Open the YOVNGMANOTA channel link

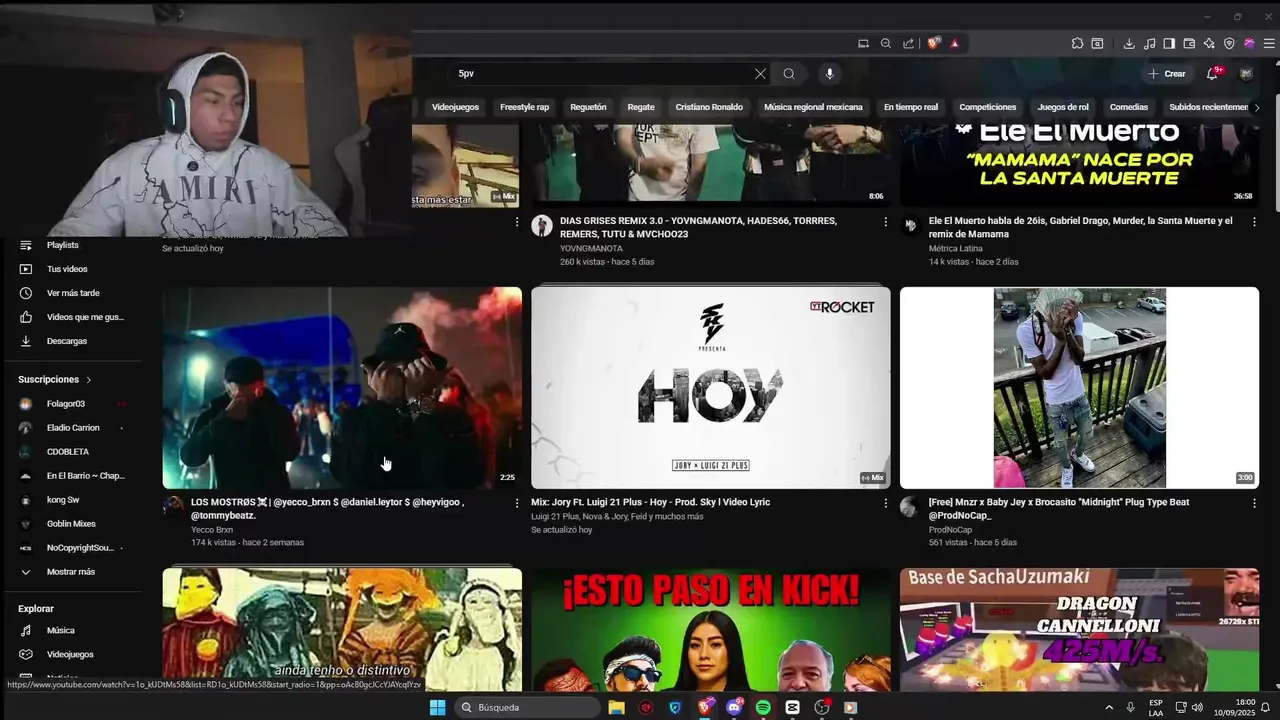591,248
